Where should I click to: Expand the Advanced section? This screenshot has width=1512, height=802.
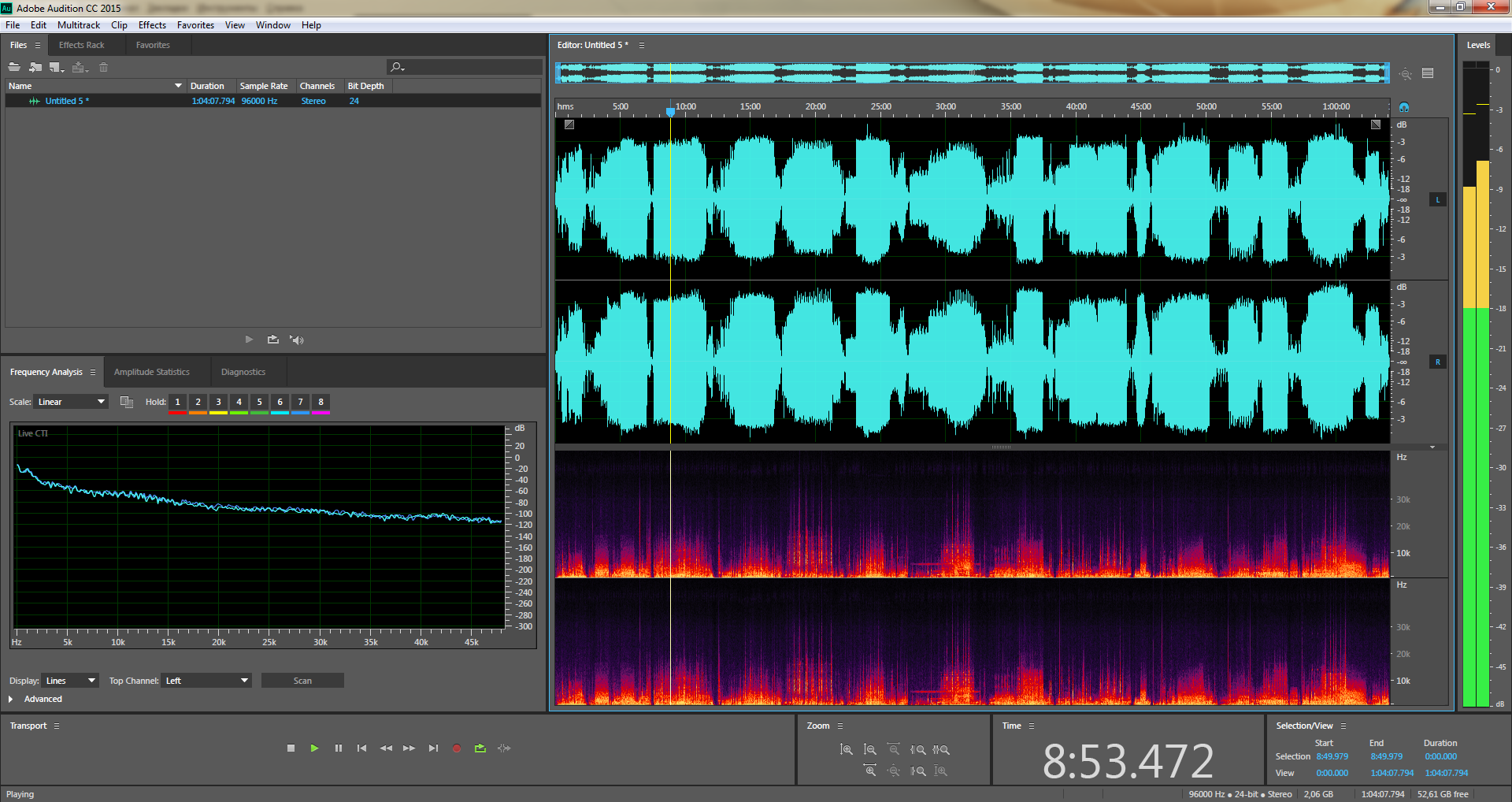pos(11,699)
